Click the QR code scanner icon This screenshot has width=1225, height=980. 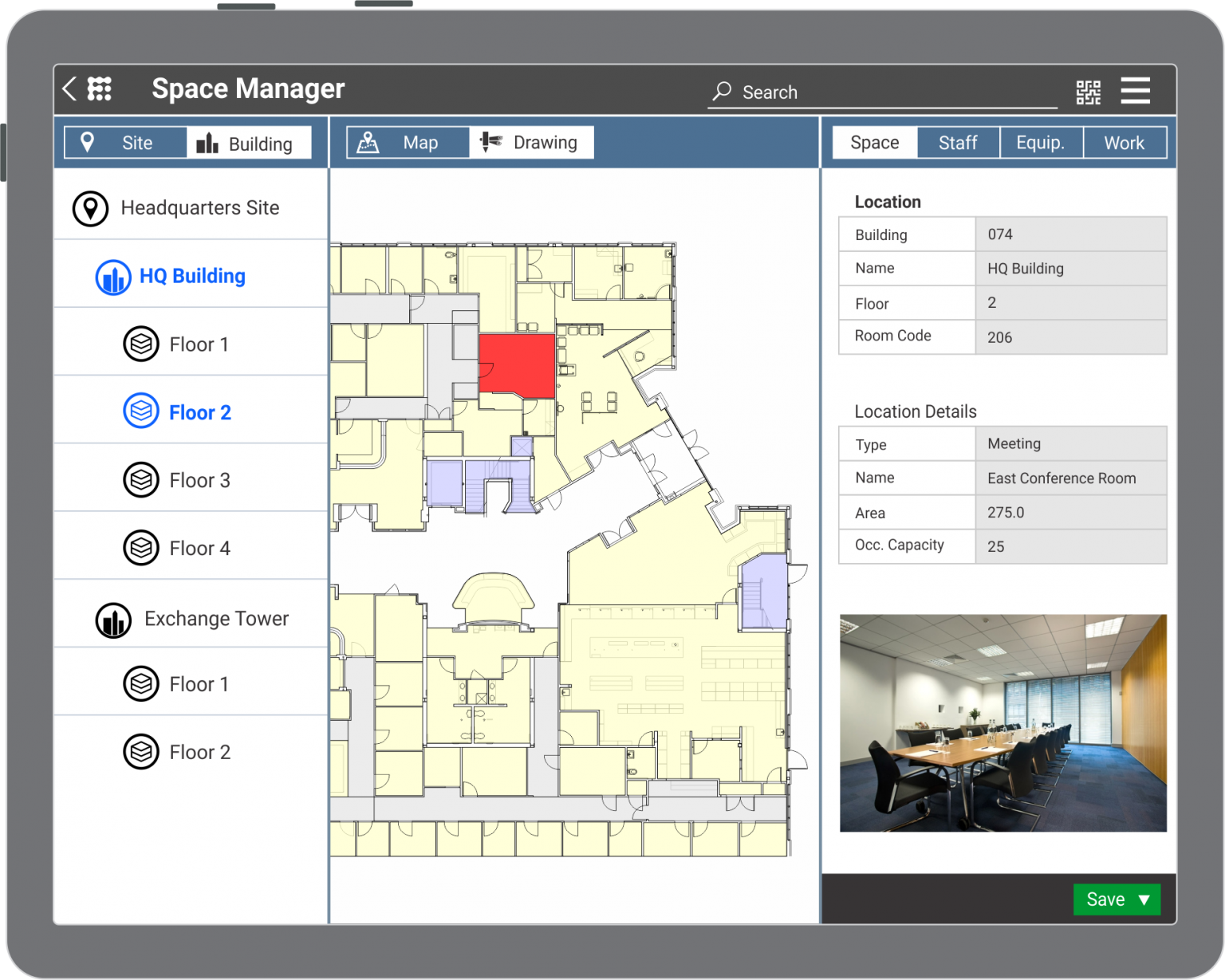tap(1088, 91)
